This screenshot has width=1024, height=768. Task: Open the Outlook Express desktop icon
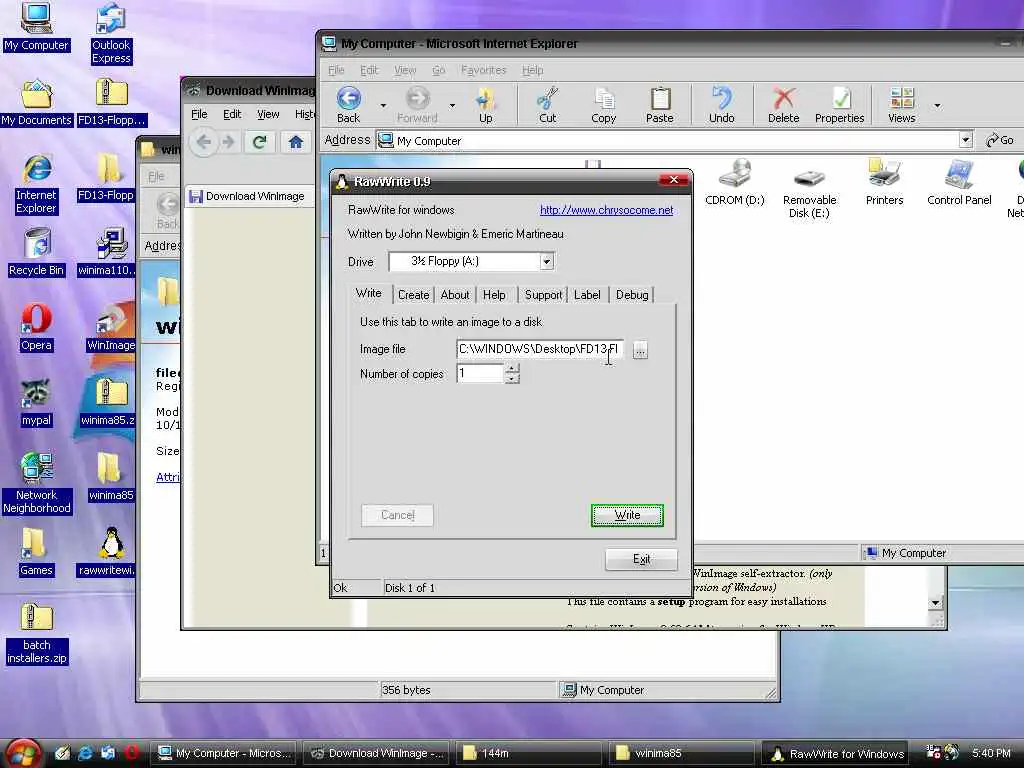111,33
